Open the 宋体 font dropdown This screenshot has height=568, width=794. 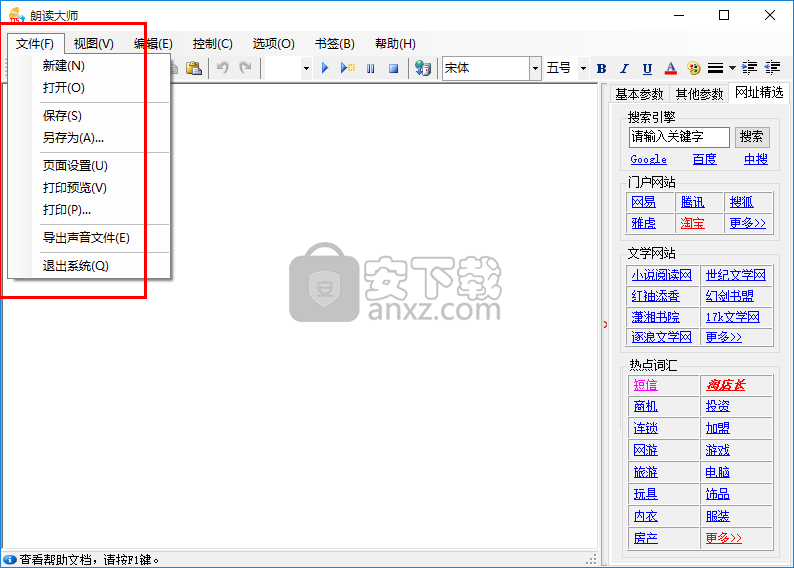(535, 68)
